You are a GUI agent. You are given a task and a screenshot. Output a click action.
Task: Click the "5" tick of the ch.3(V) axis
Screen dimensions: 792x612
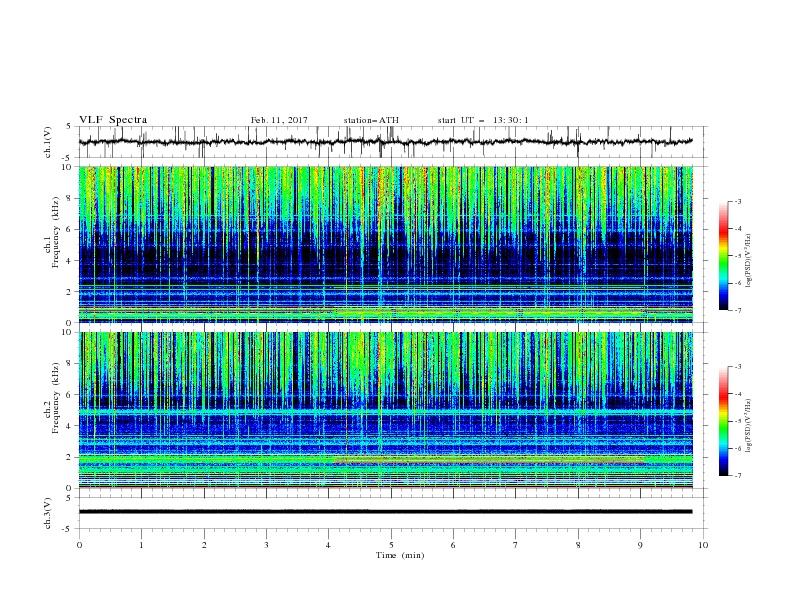pyautogui.click(x=69, y=498)
